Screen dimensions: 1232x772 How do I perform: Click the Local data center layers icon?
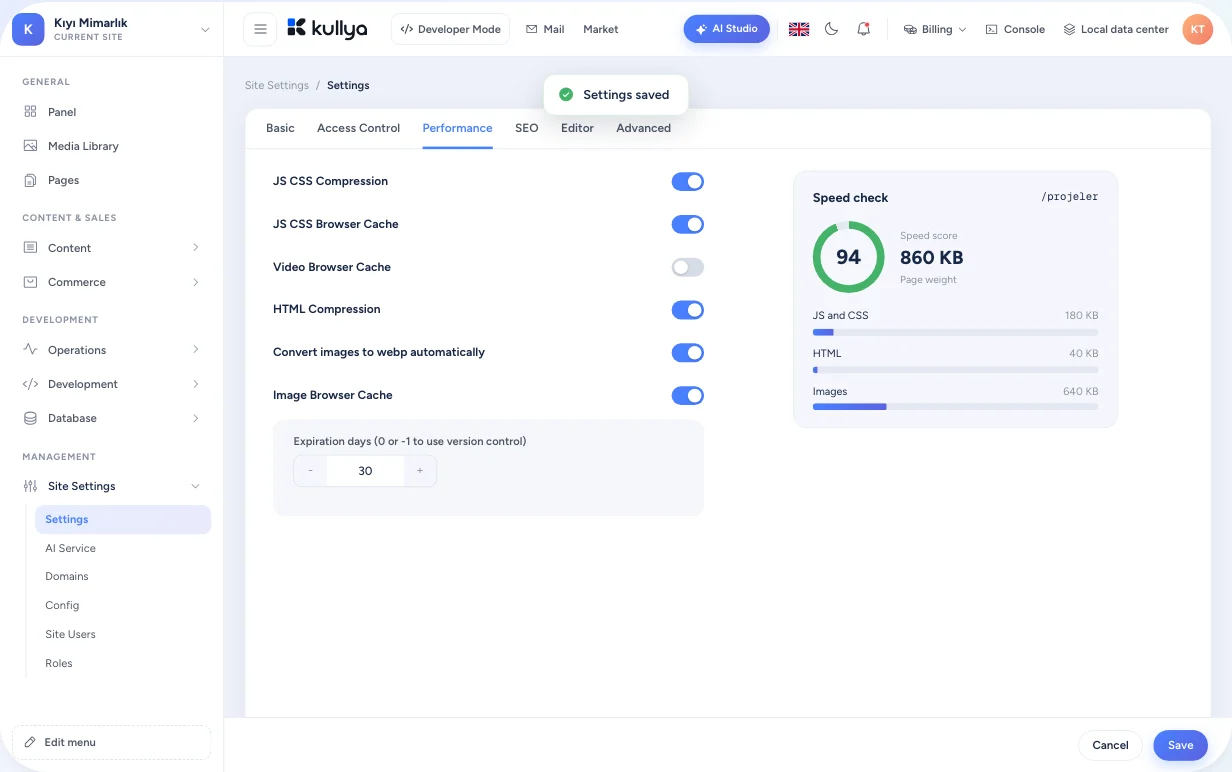coord(1069,29)
